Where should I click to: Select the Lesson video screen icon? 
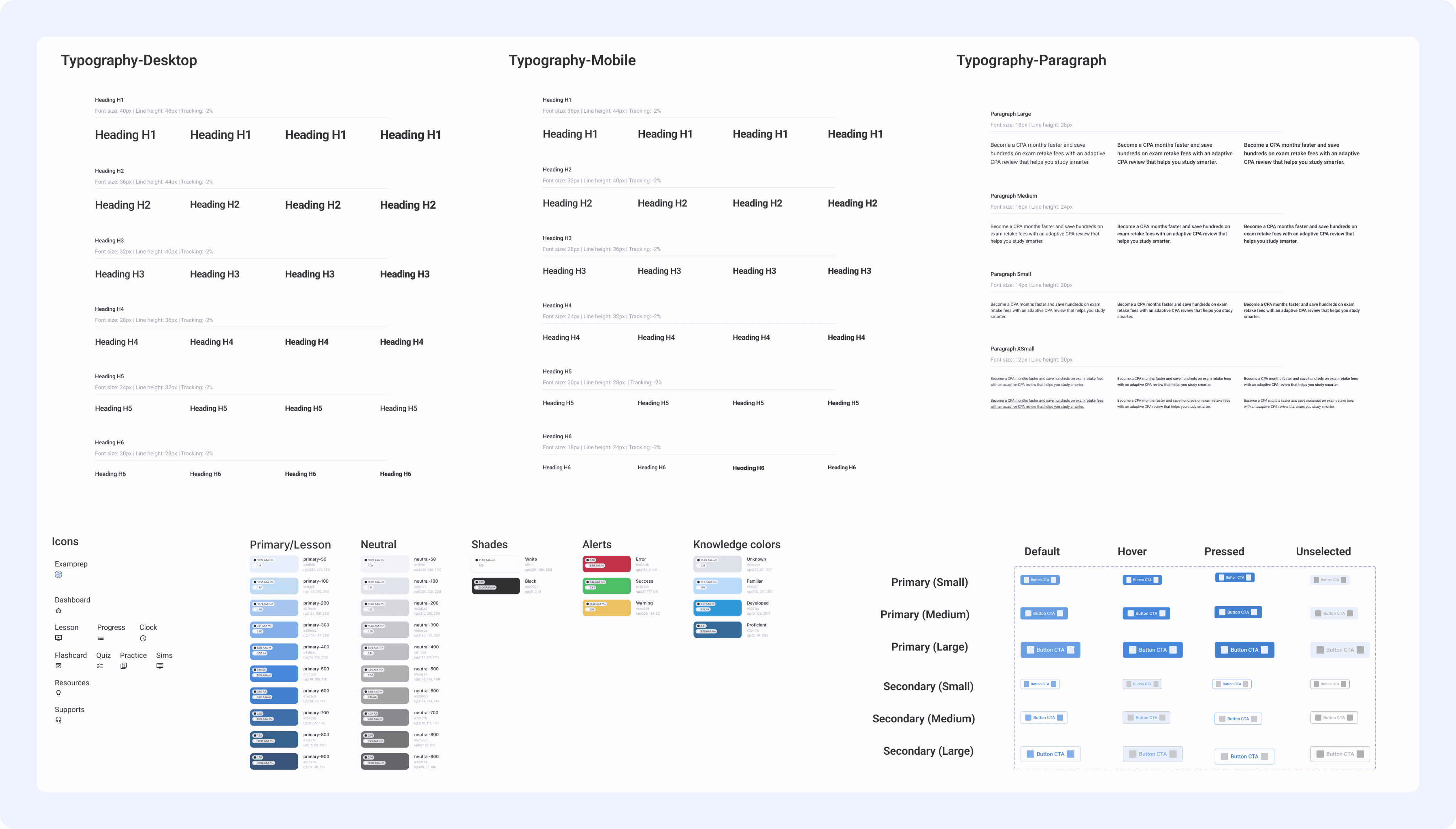[x=58, y=638]
